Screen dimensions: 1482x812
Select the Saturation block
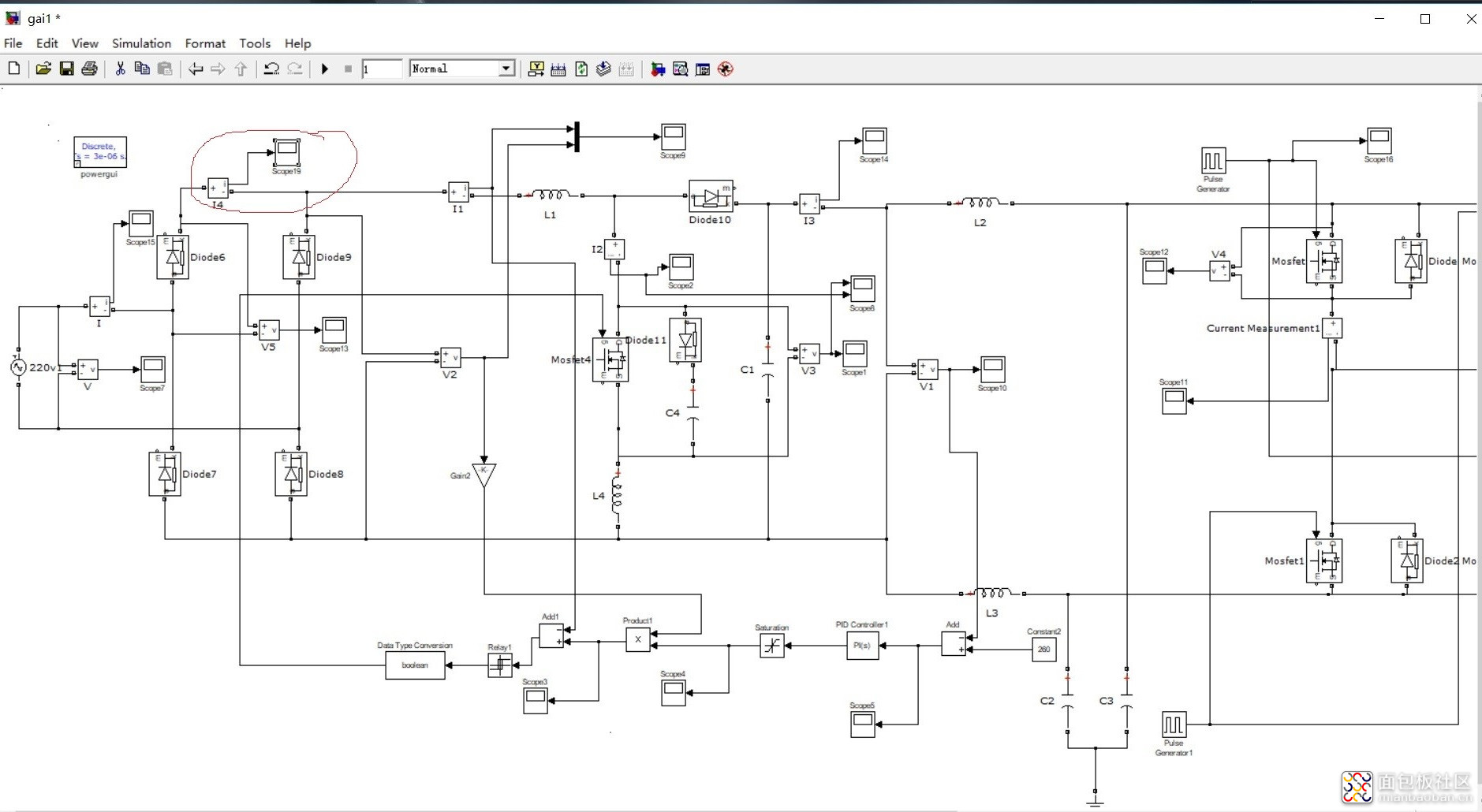772,646
